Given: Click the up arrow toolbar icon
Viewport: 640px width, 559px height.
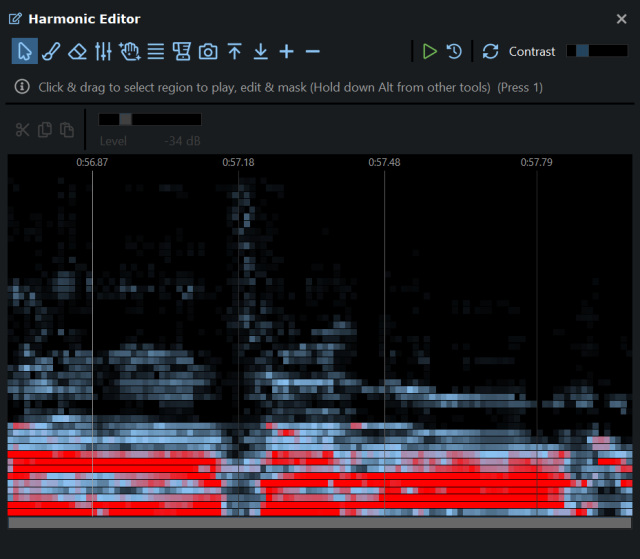Looking at the screenshot, I should [235, 51].
